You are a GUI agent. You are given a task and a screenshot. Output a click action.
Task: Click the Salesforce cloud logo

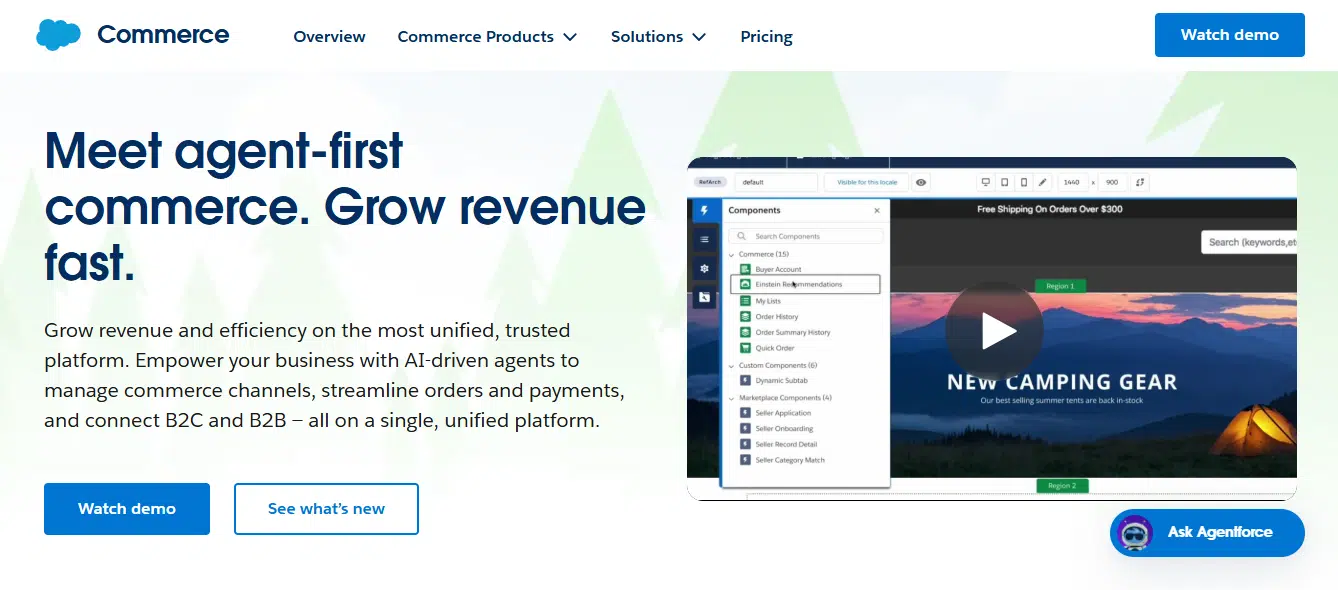click(58, 35)
